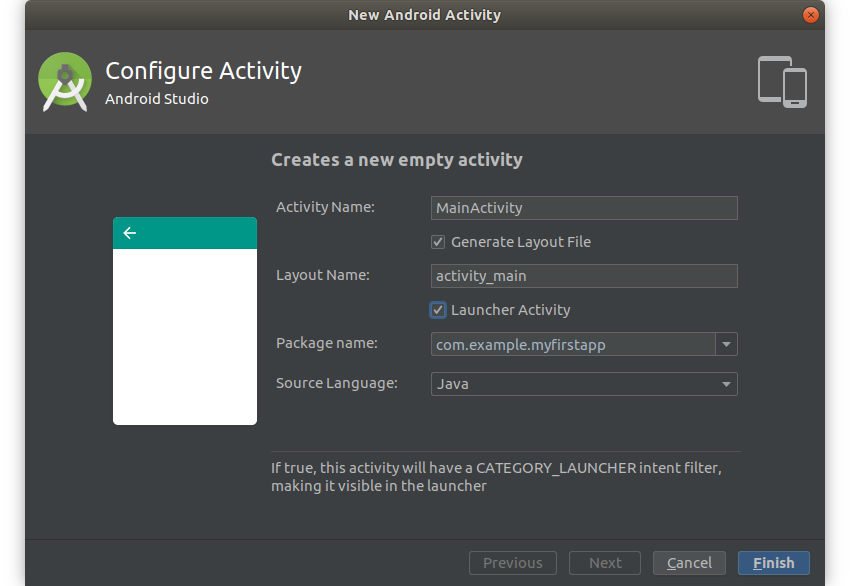850x586 pixels.
Task: Uncheck the Launcher Activity checkbox
Action: pyautogui.click(x=438, y=310)
